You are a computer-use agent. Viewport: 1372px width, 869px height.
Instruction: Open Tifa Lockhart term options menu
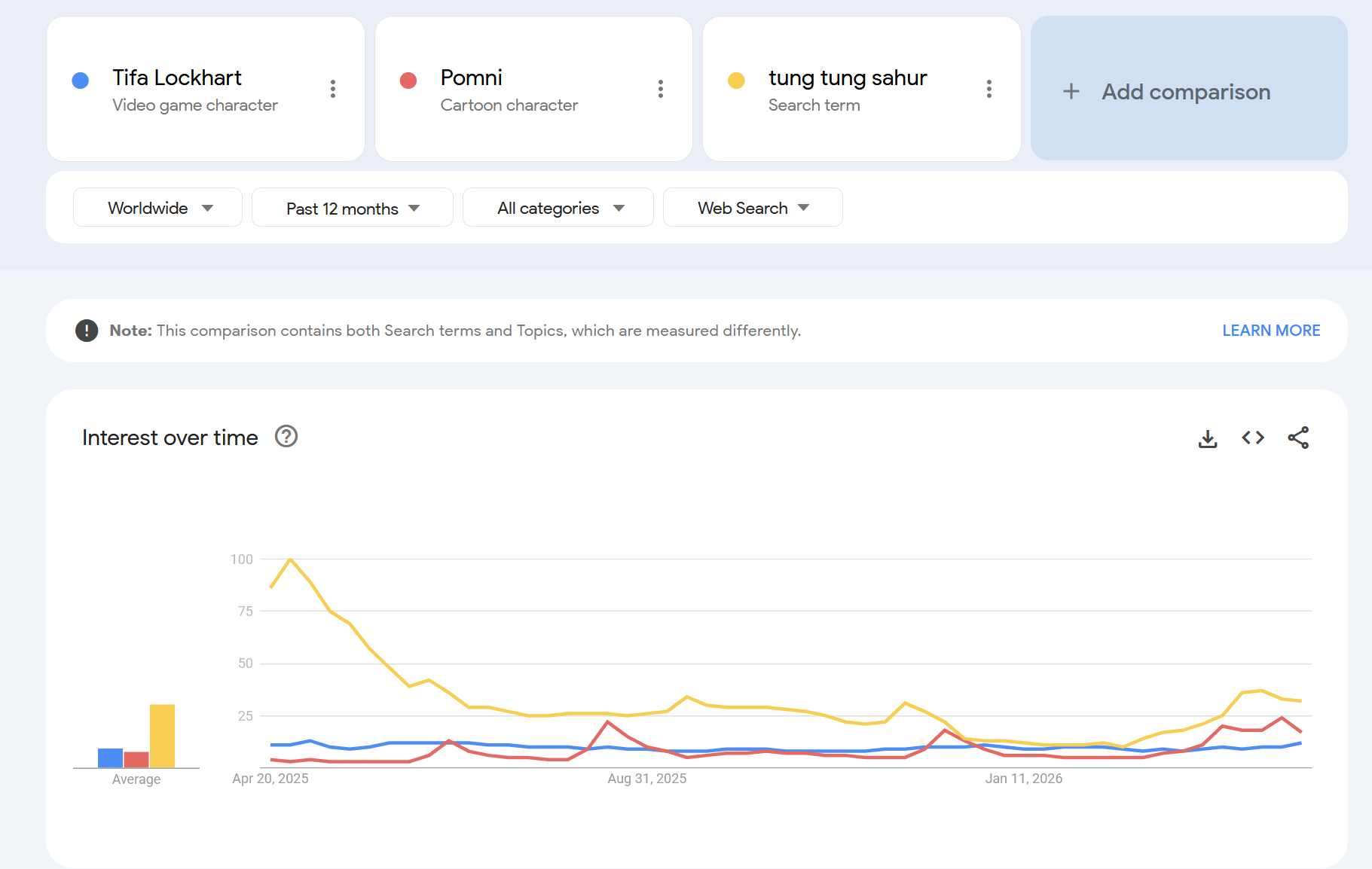pyautogui.click(x=332, y=89)
